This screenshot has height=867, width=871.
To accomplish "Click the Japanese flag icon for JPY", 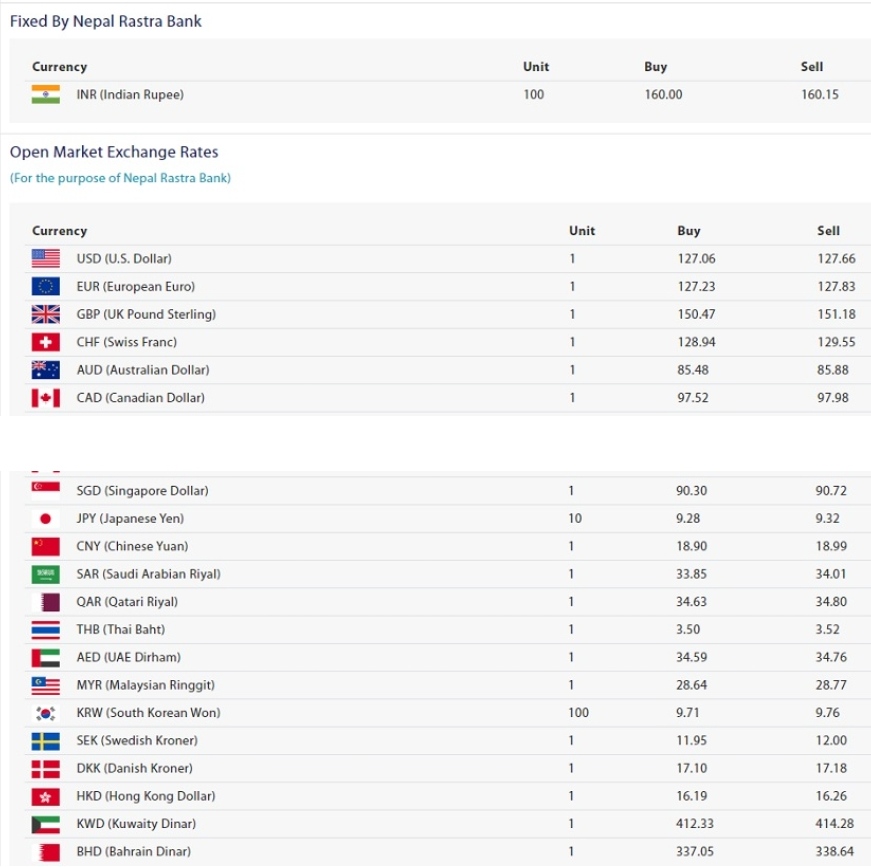I will point(46,519).
